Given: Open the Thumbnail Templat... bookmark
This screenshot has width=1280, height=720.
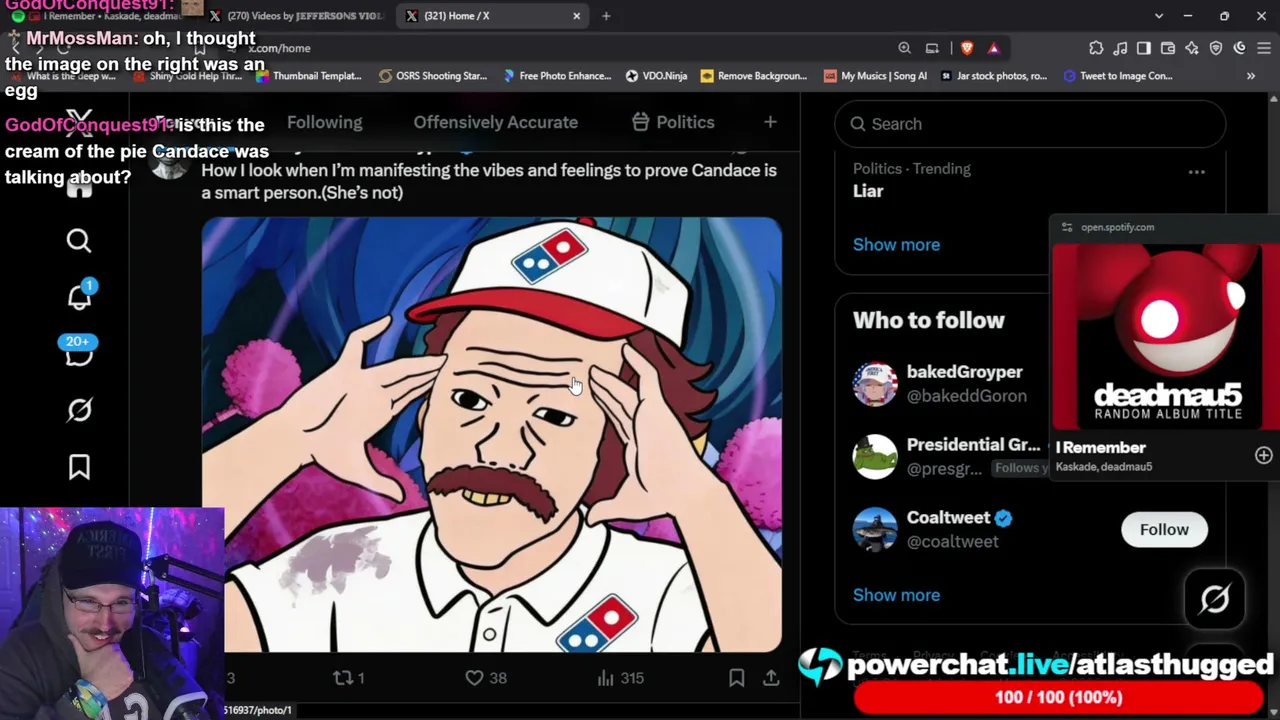Looking at the screenshot, I should click(308, 76).
